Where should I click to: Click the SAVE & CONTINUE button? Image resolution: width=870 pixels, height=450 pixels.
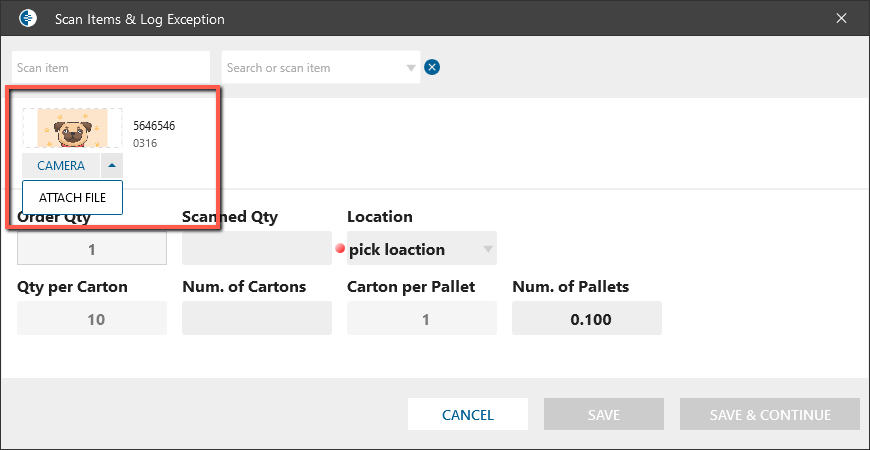(x=769, y=414)
